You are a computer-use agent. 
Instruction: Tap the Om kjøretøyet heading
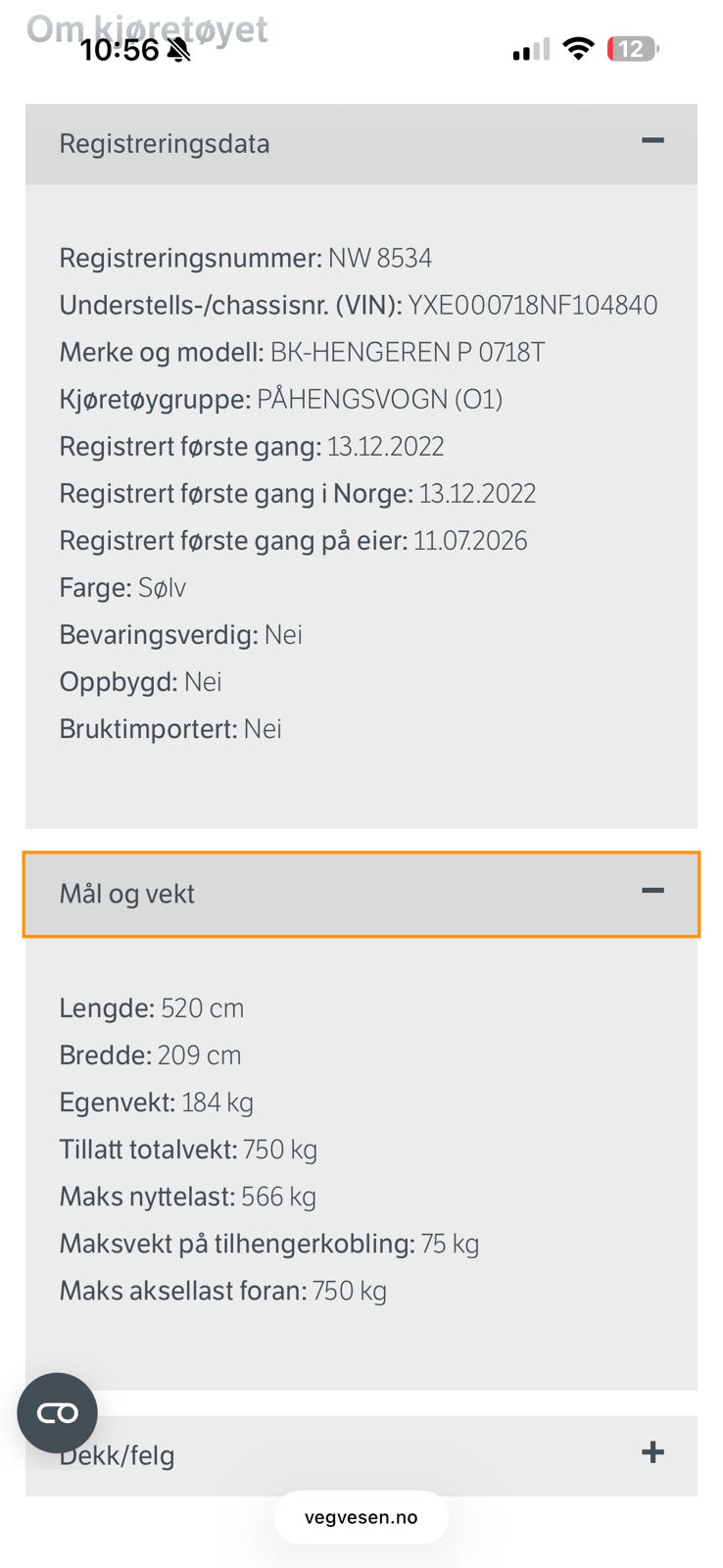click(x=147, y=27)
